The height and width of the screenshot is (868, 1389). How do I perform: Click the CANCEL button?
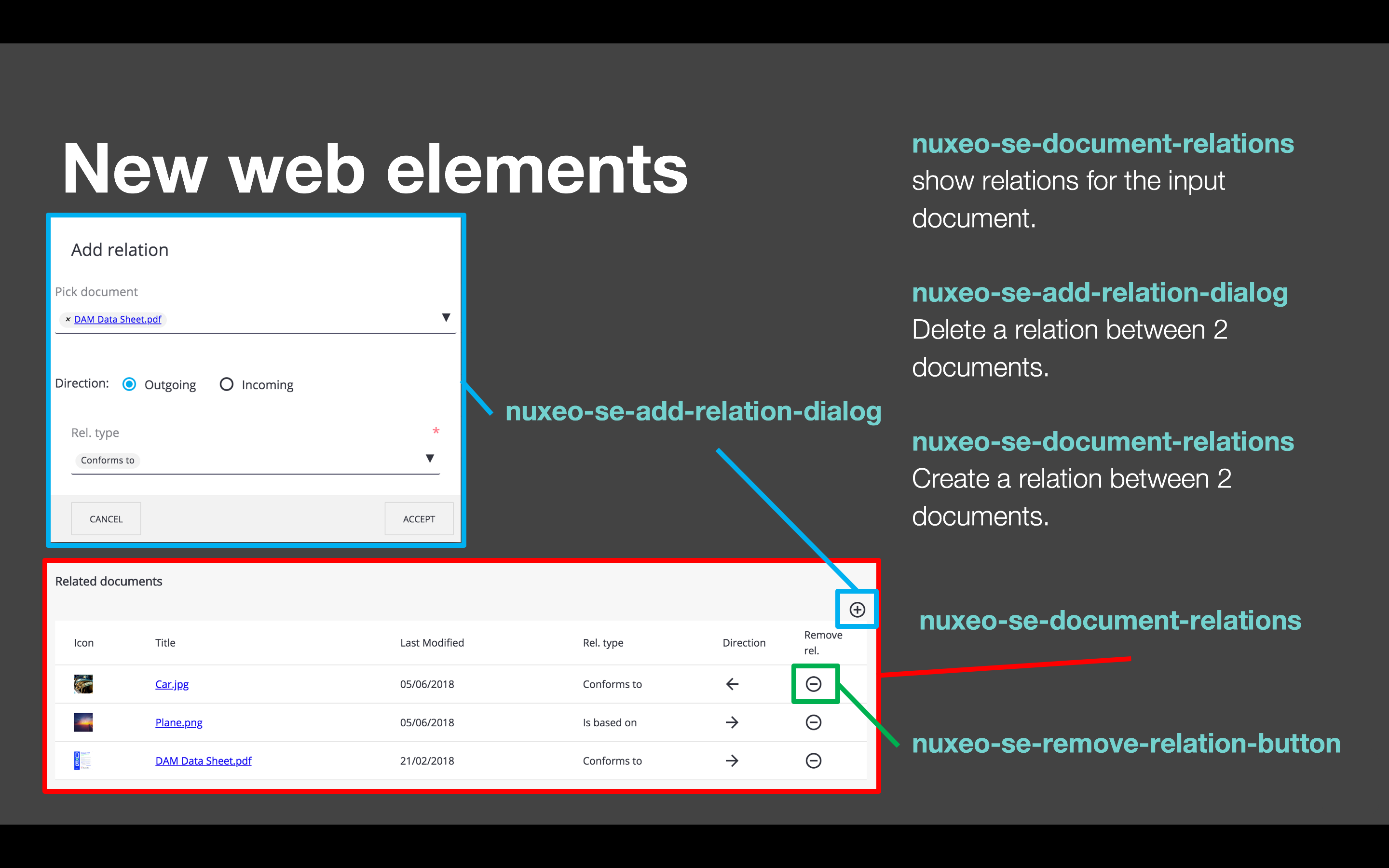tap(106, 519)
